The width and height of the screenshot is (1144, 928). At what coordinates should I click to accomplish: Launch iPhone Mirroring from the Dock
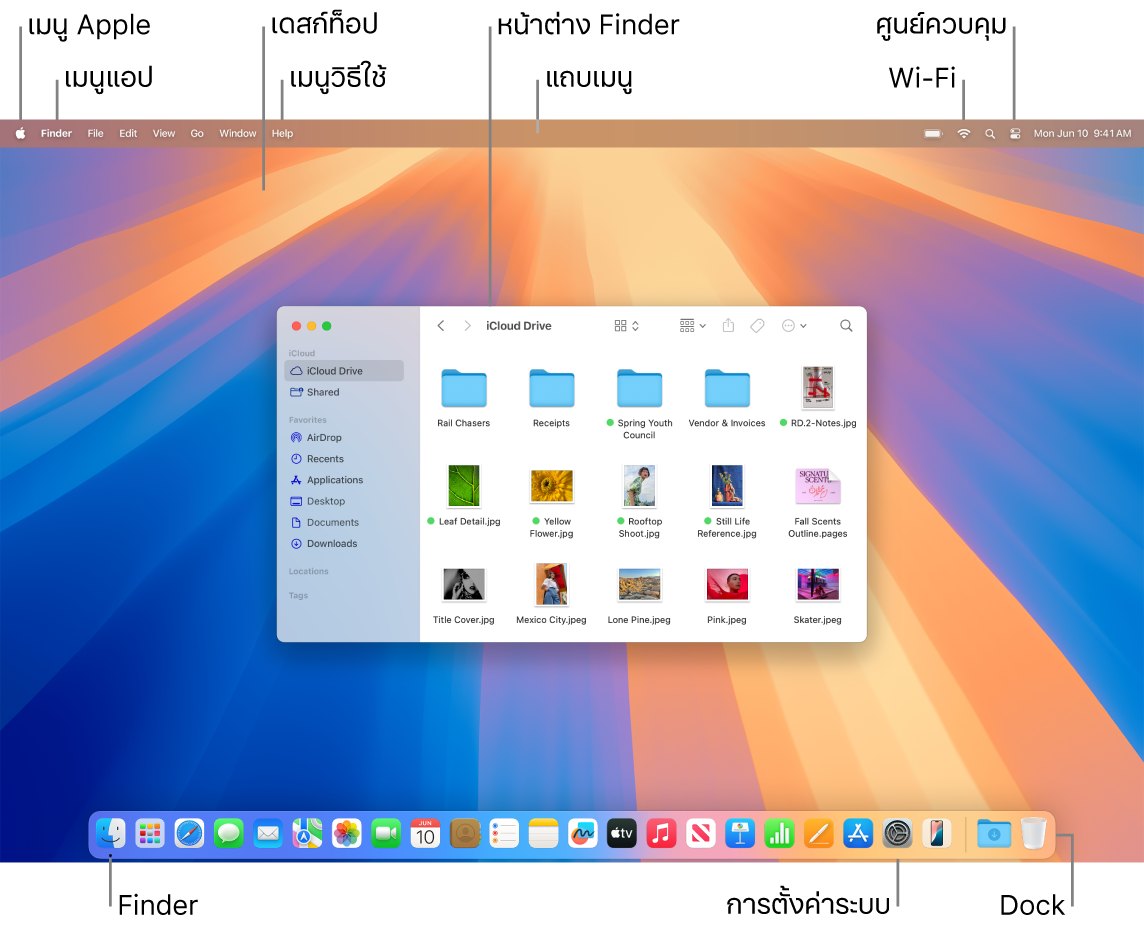(938, 833)
